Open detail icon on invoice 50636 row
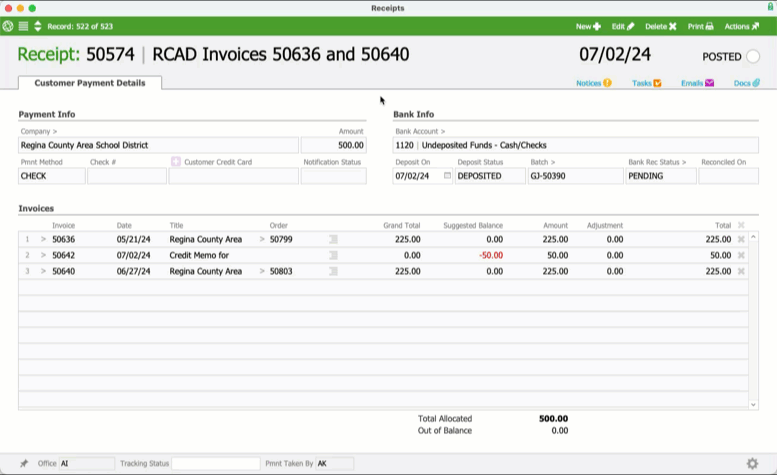Viewport: 777px width, 475px height. [333, 239]
